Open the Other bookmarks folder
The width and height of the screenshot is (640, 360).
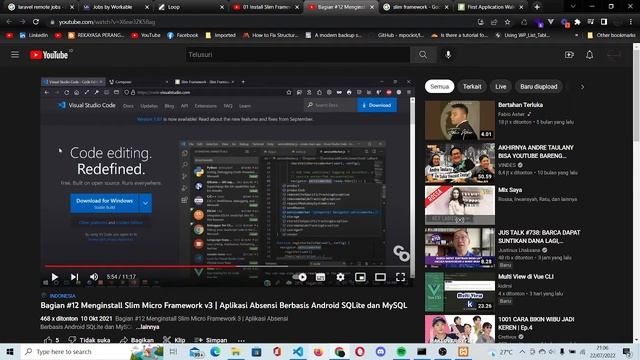pyautogui.click(x=611, y=36)
